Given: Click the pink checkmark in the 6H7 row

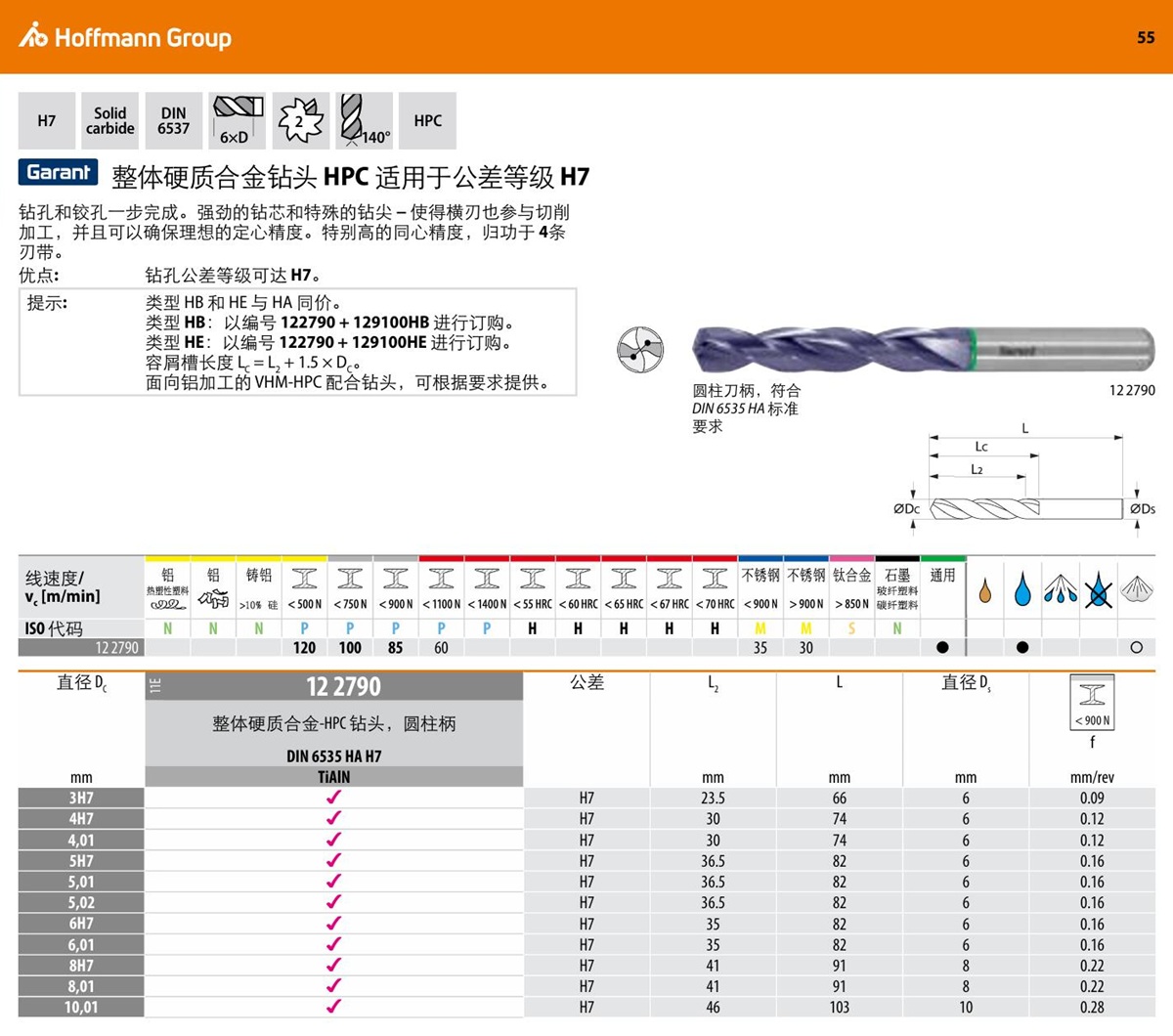Looking at the screenshot, I should [333, 924].
